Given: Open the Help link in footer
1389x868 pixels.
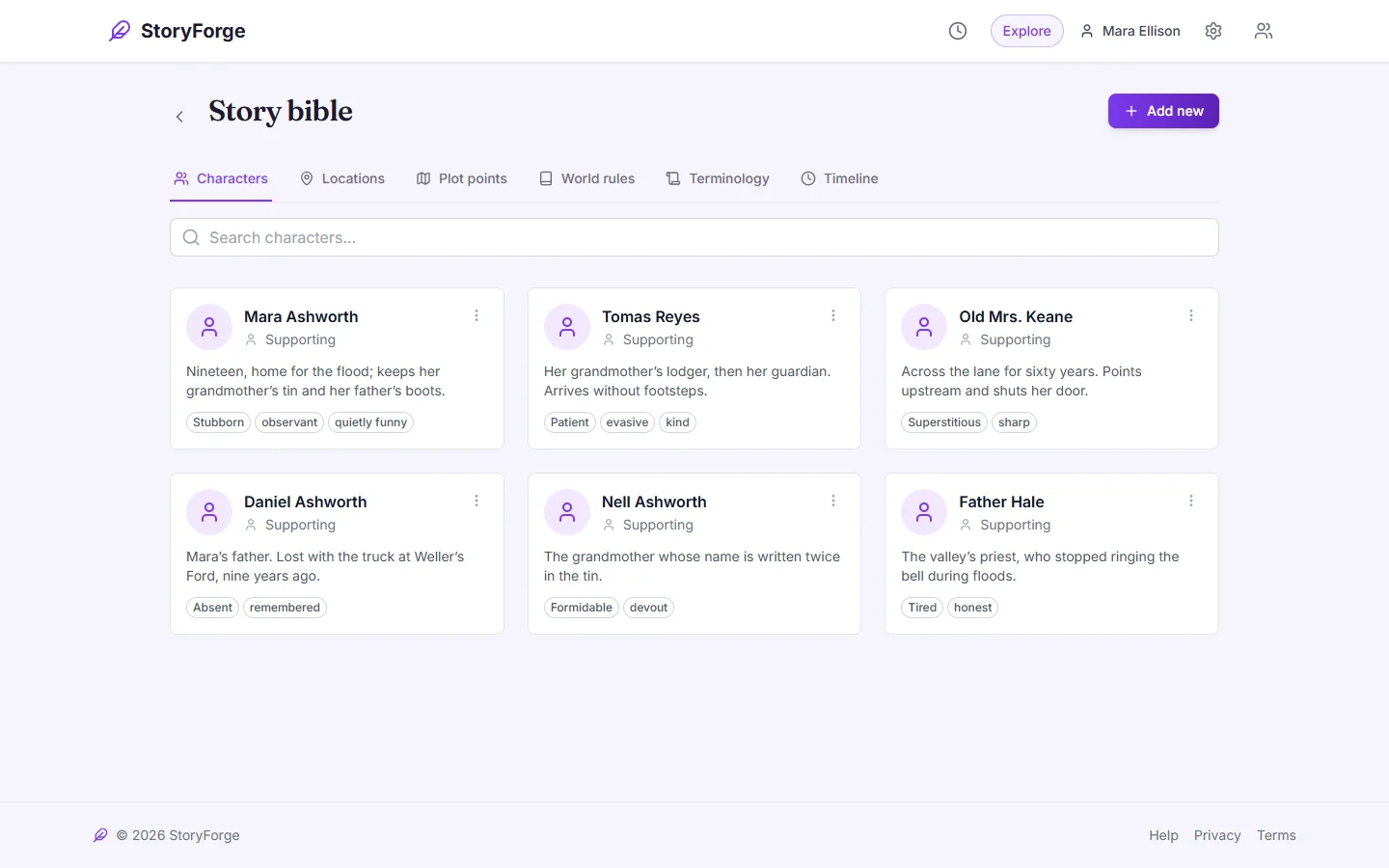Looking at the screenshot, I should pyautogui.click(x=1163, y=835).
